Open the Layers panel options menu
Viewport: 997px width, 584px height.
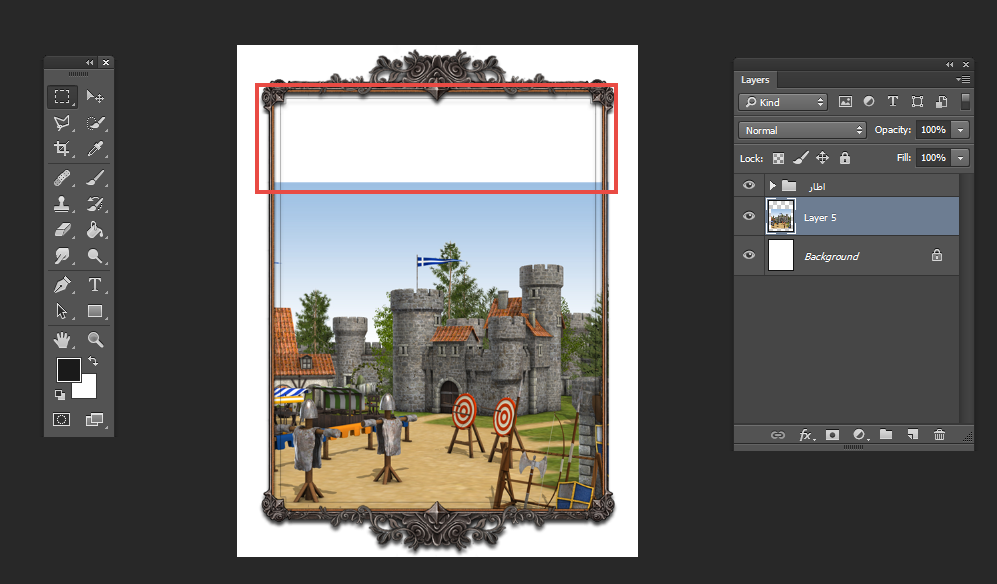[x=963, y=80]
